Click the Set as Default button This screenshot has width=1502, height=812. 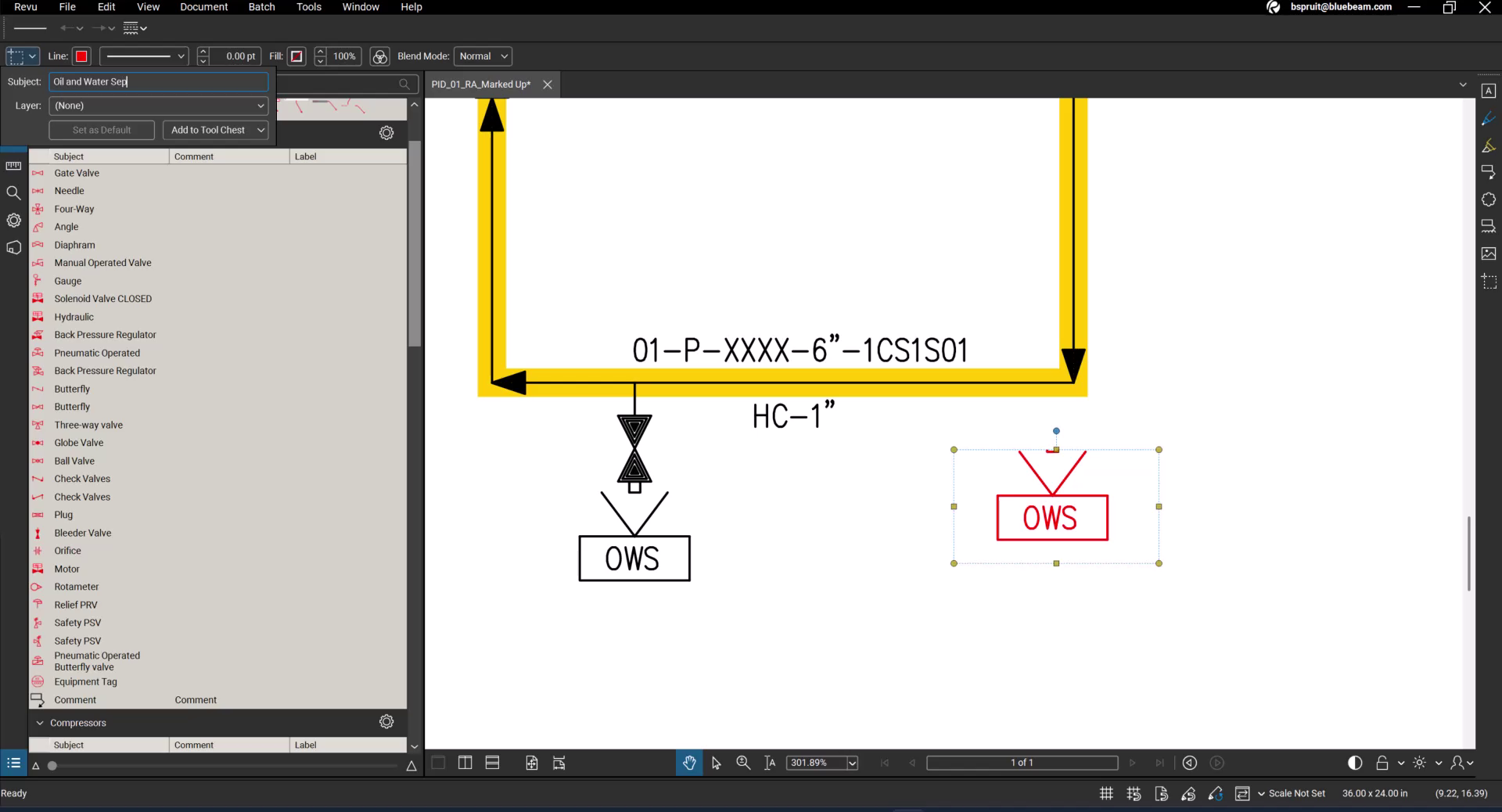[x=101, y=130]
